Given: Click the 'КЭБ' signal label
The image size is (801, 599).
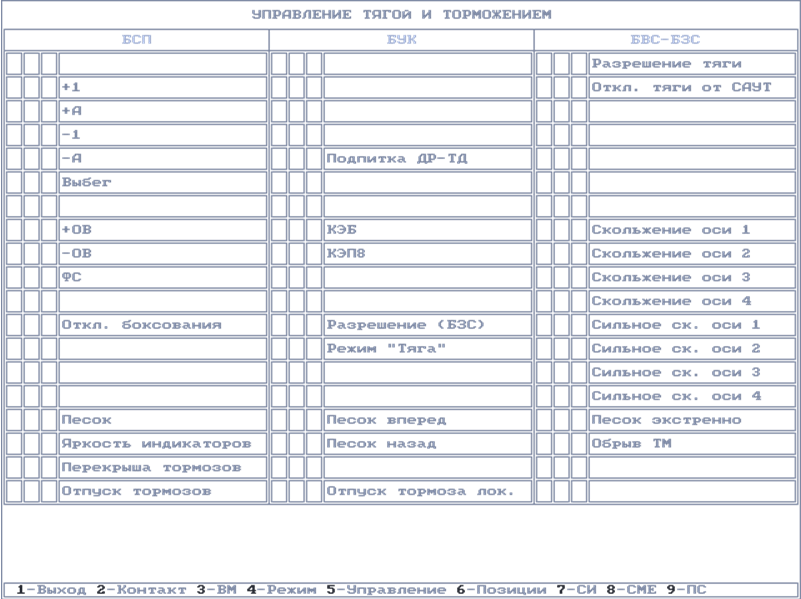Looking at the screenshot, I should pyautogui.click(x=341, y=230).
